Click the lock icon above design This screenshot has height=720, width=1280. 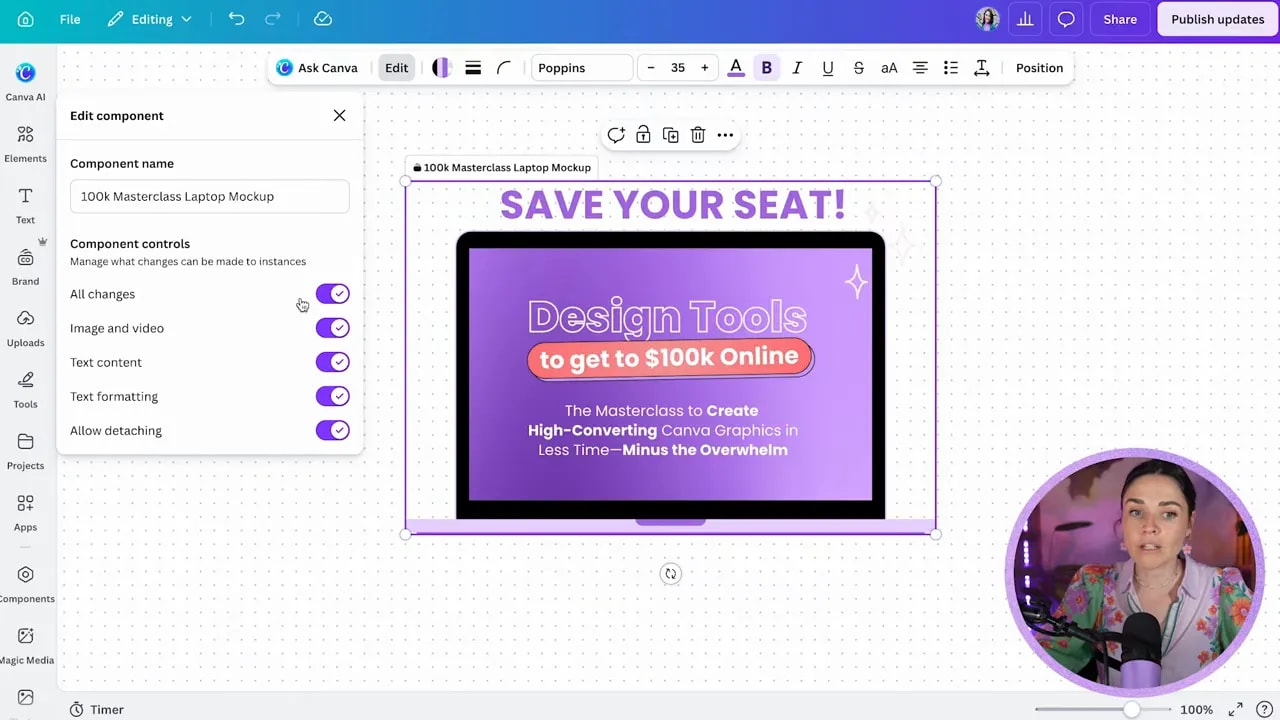pyautogui.click(x=643, y=135)
